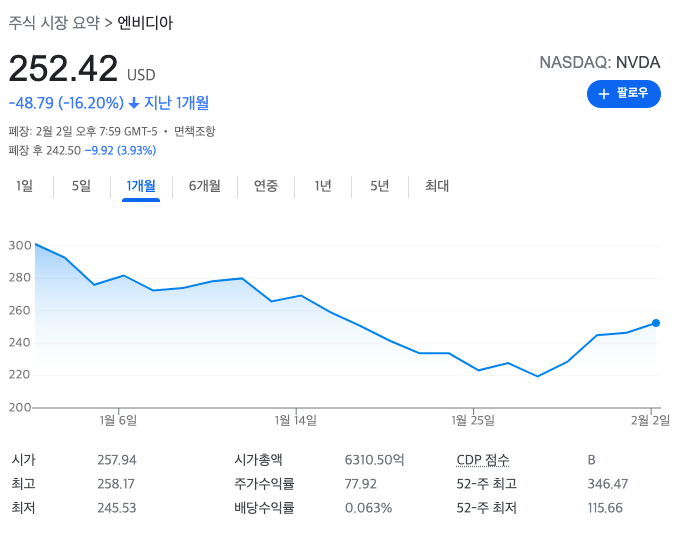The height and width of the screenshot is (533, 693).
Task: Click the 2월 2일 axis label
Action: coord(651,420)
